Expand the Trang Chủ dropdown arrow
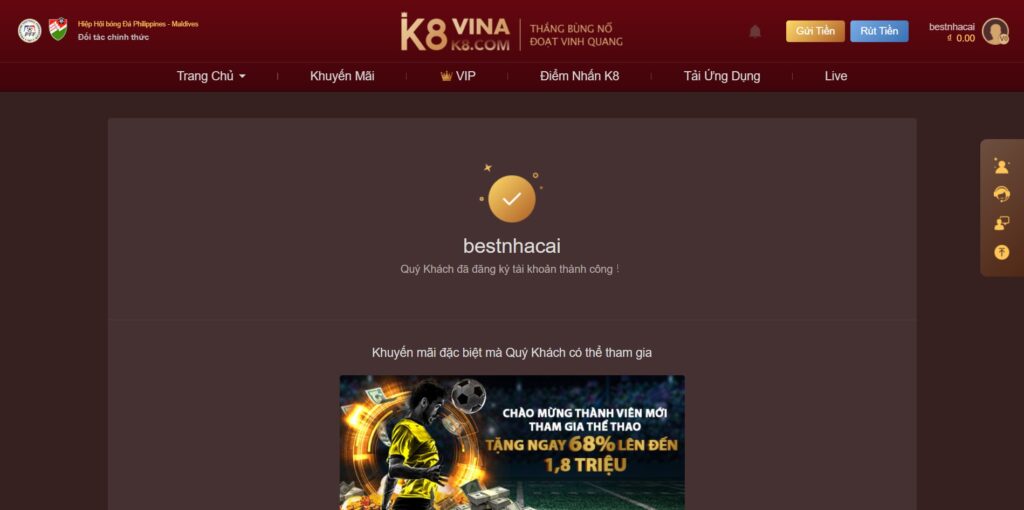1024x510 pixels. (x=242, y=76)
